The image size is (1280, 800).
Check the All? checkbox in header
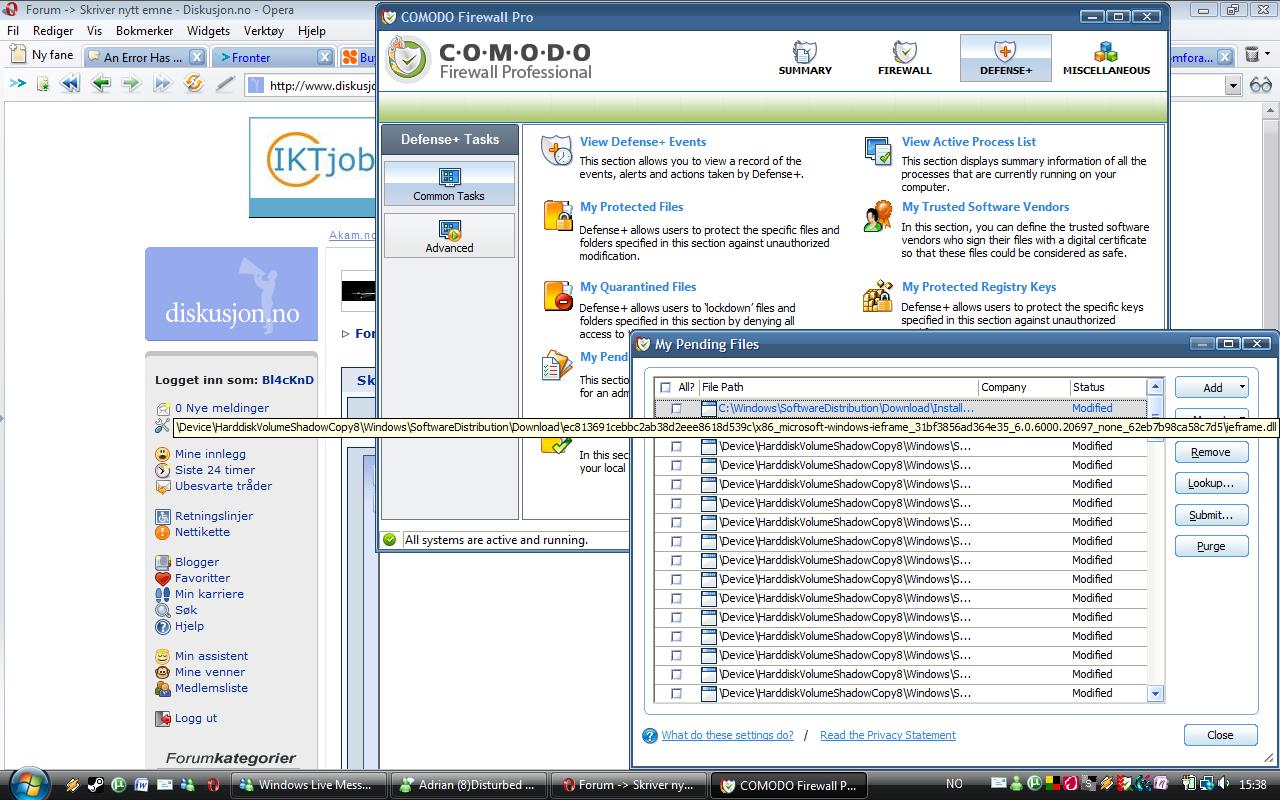point(666,388)
